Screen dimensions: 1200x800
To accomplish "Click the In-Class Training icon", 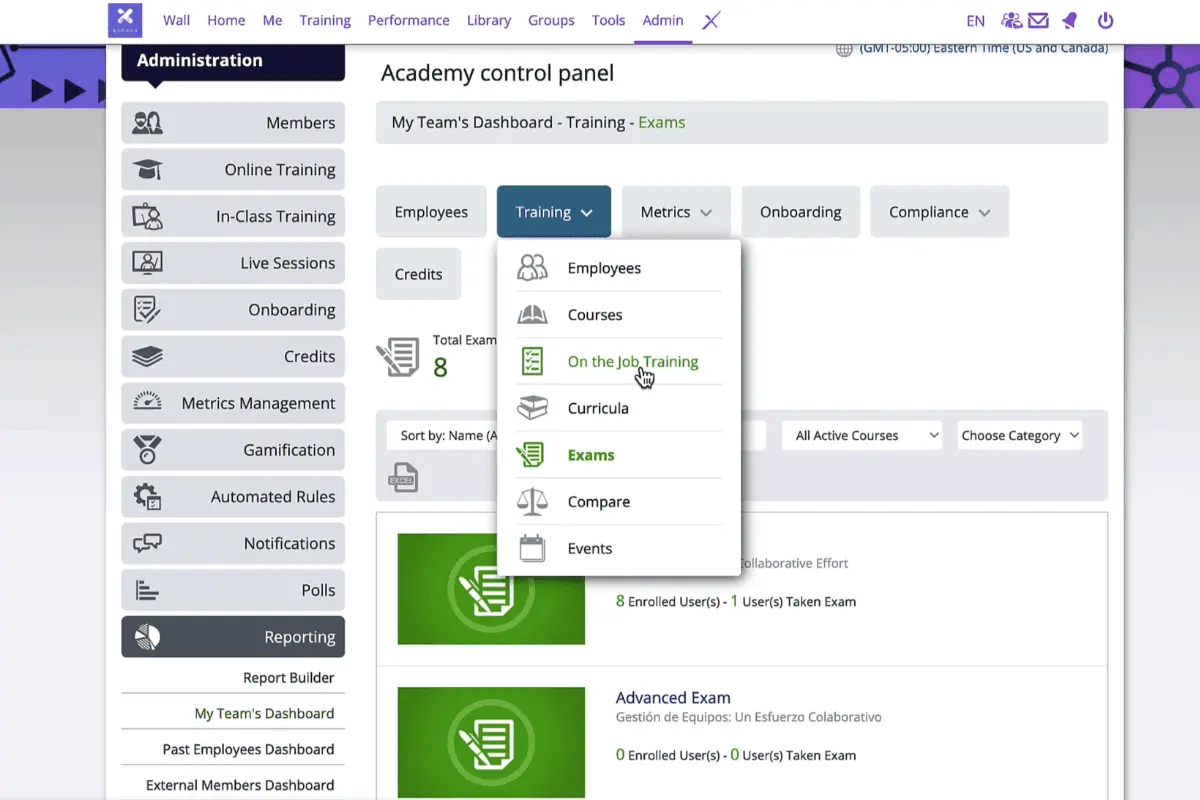I will [x=148, y=216].
